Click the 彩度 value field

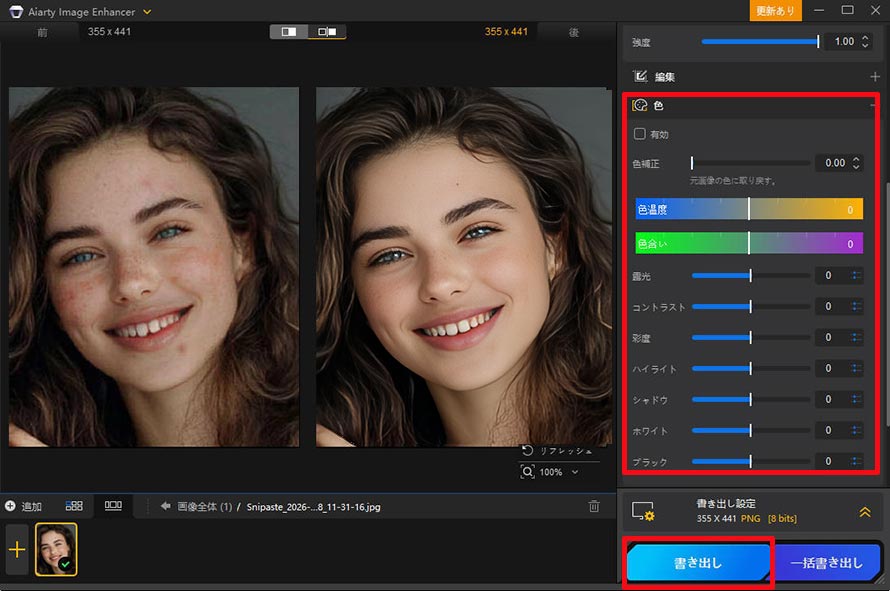[829, 337]
